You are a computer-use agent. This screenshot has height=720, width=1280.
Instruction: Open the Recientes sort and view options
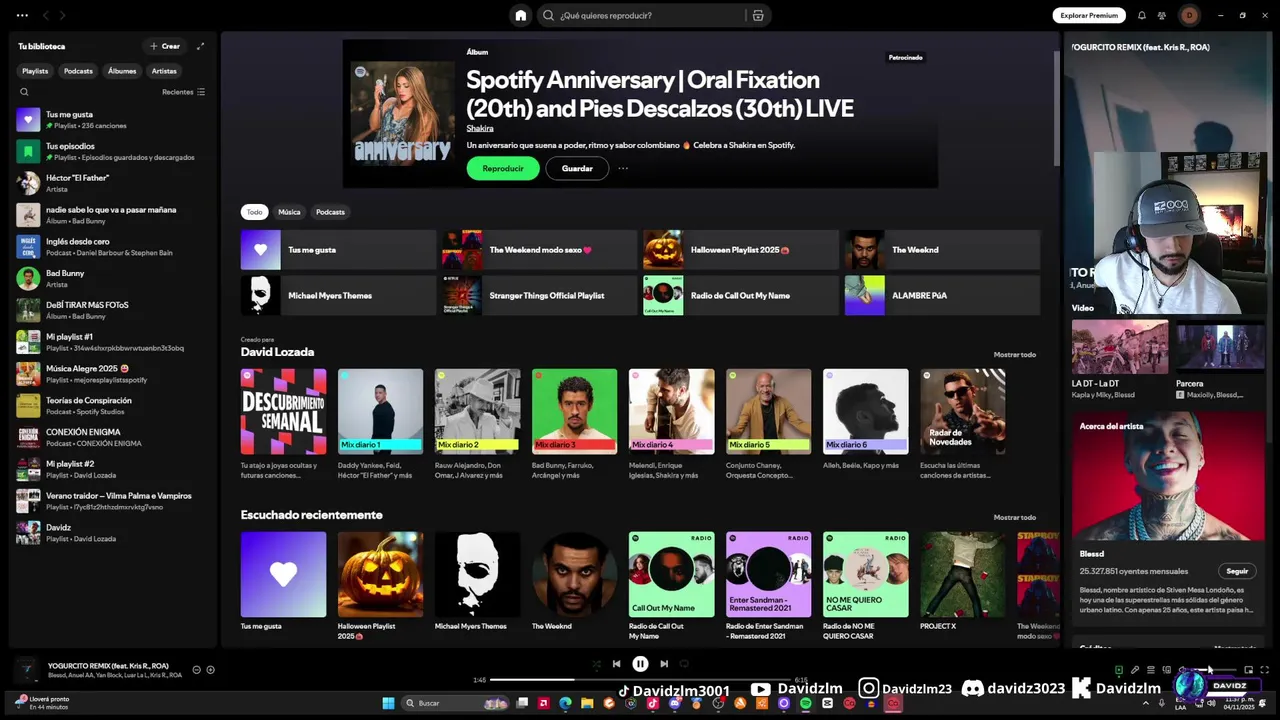tap(183, 92)
